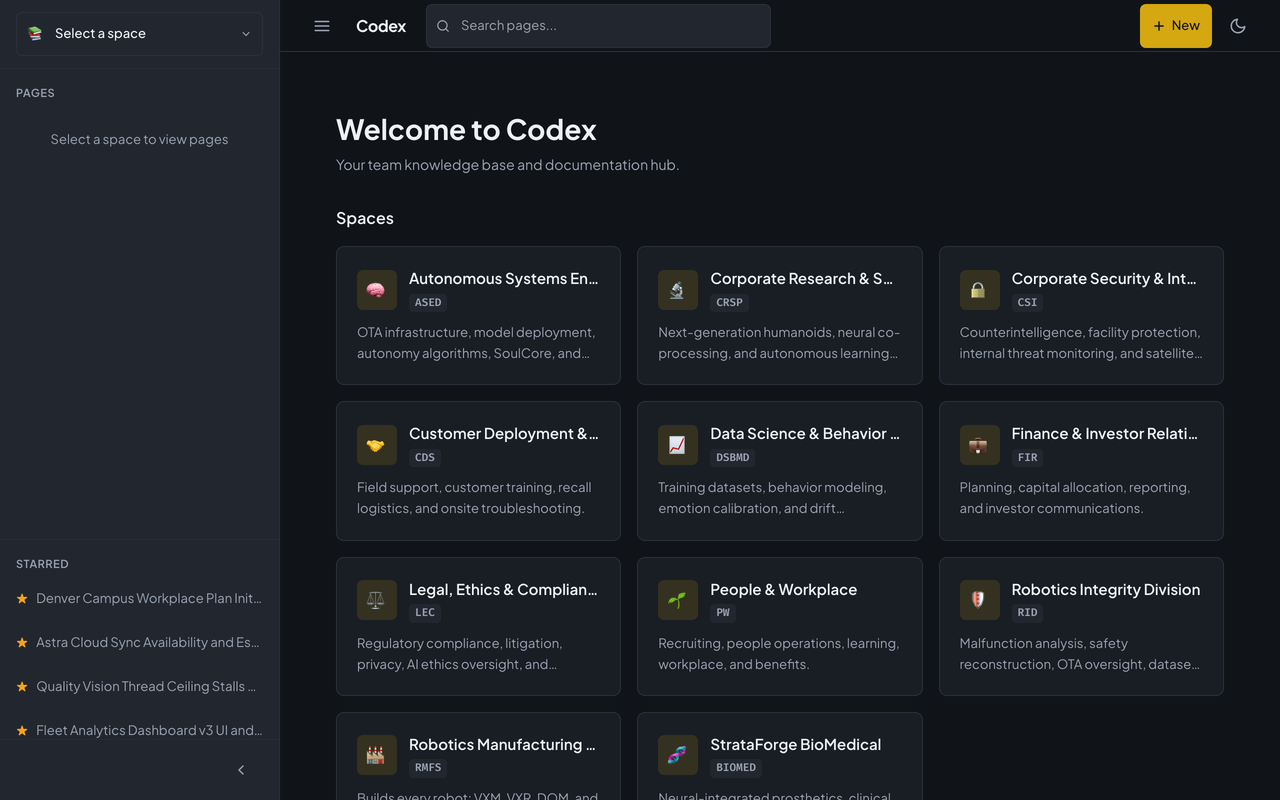Click the microscope icon on Corporate Research card
This screenshot has height=800, width=1280.
(677, 290)
